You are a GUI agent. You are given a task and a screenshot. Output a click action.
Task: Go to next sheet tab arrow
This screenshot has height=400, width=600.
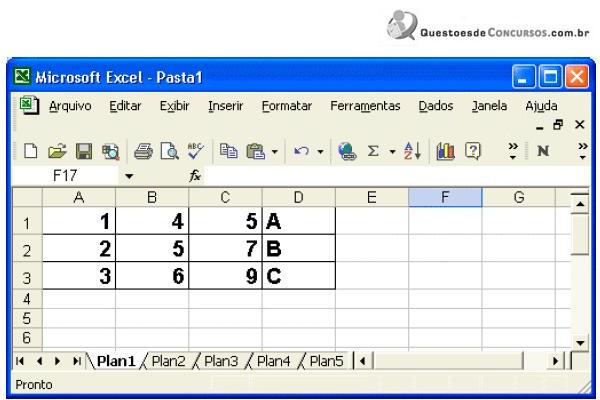57,361
